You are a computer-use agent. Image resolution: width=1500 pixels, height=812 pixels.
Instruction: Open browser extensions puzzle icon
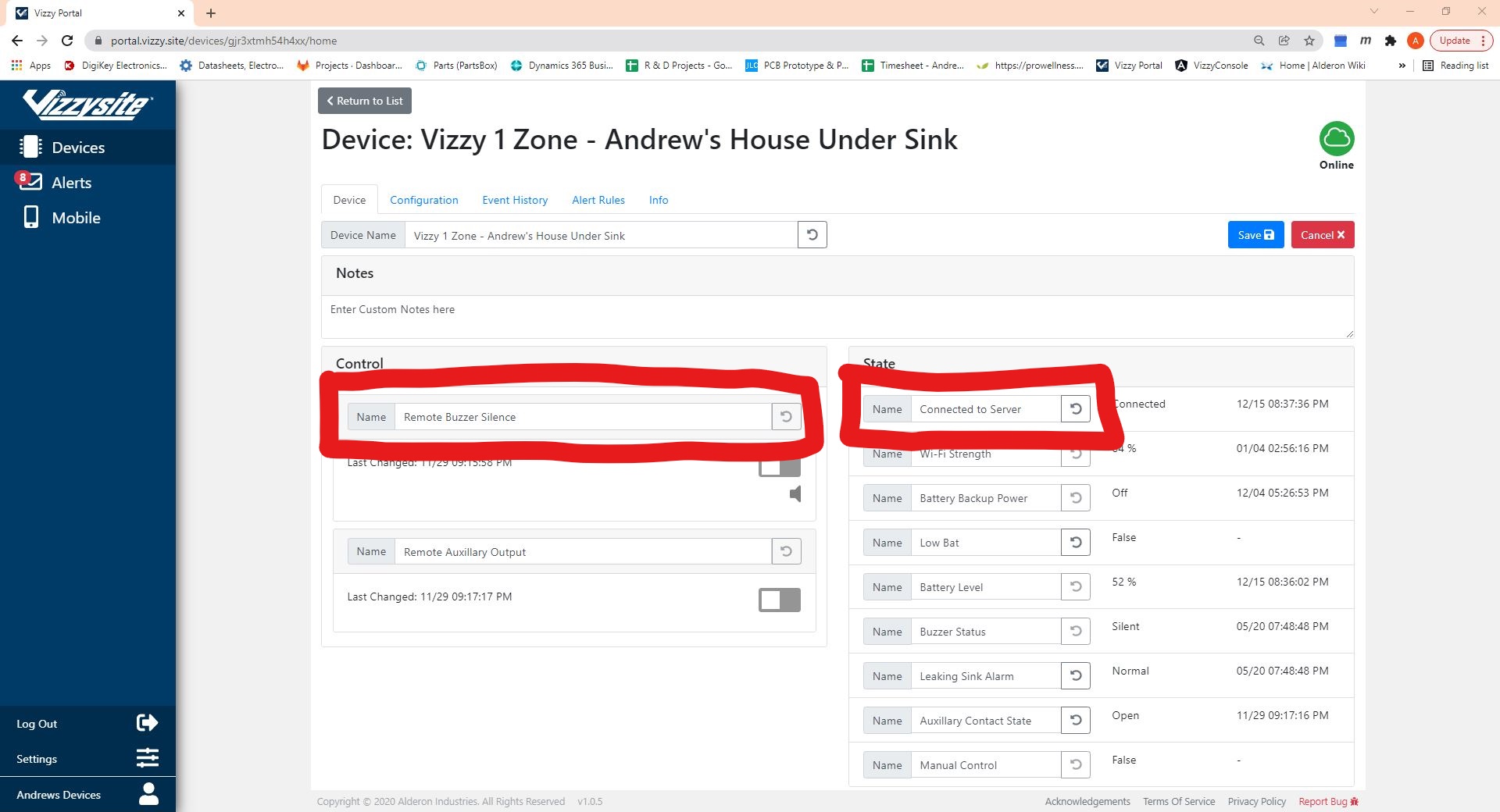tap(1390, 41)
